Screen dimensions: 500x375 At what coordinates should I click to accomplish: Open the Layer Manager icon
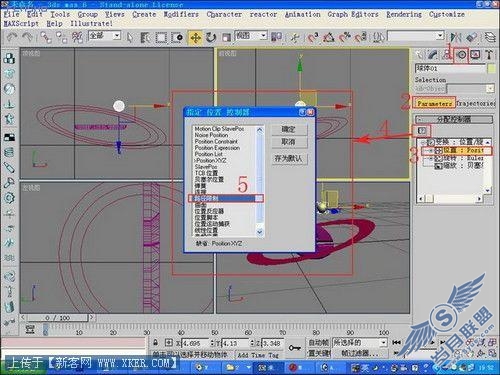tap(490, 37)
